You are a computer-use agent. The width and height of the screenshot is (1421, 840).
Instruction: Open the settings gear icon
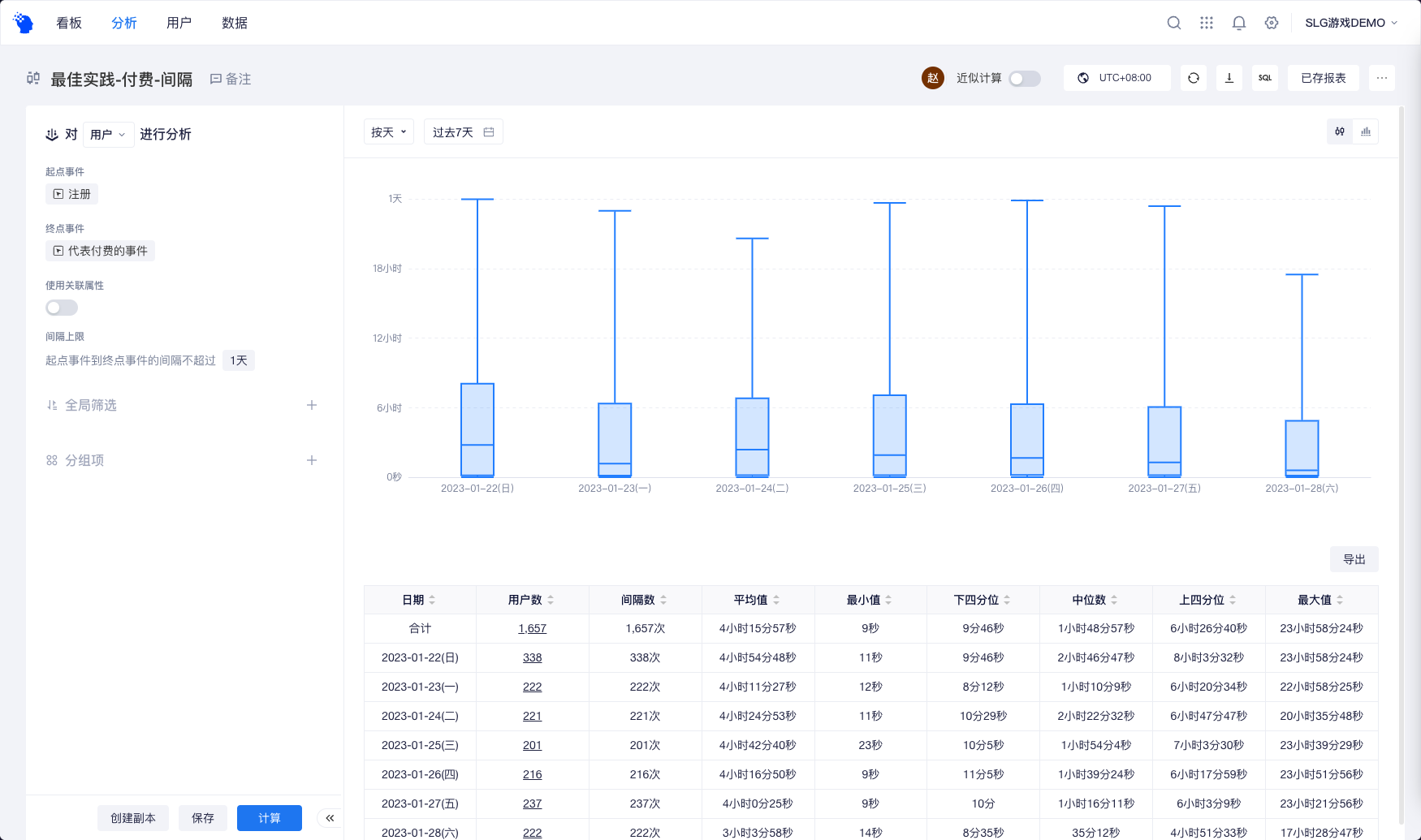[1272, 23]
